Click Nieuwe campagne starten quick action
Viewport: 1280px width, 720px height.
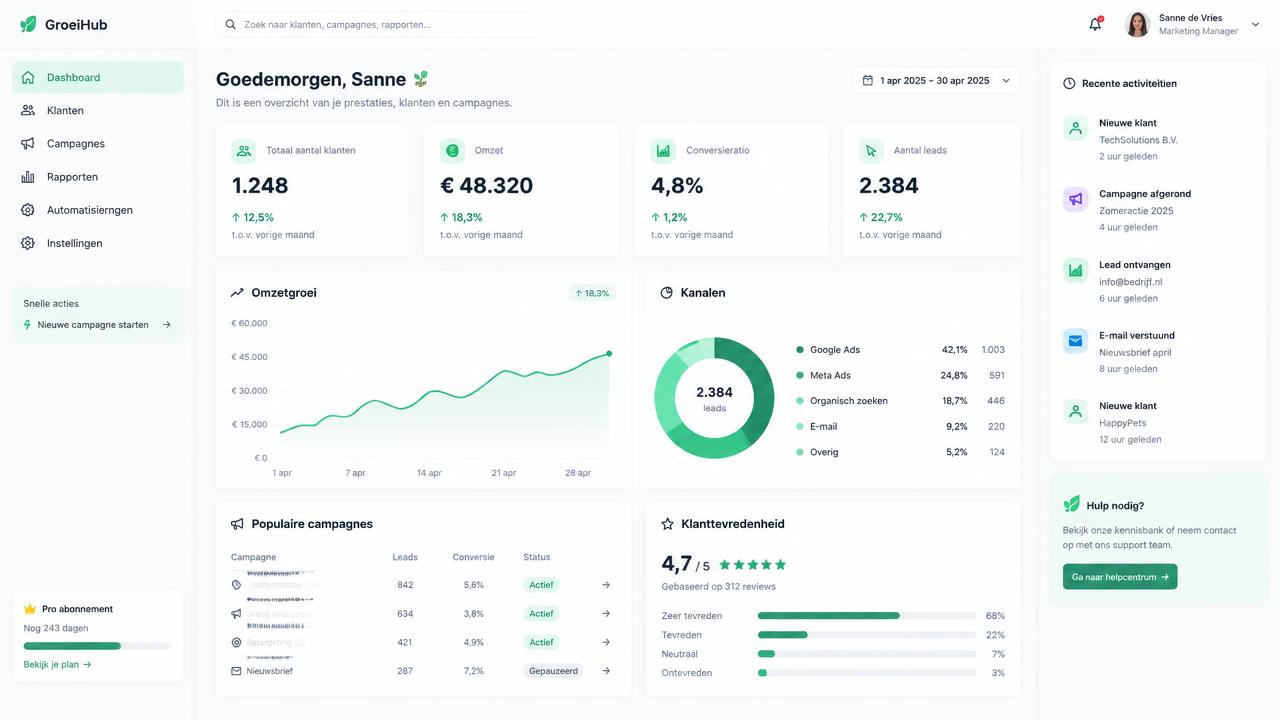pos(97,325)
